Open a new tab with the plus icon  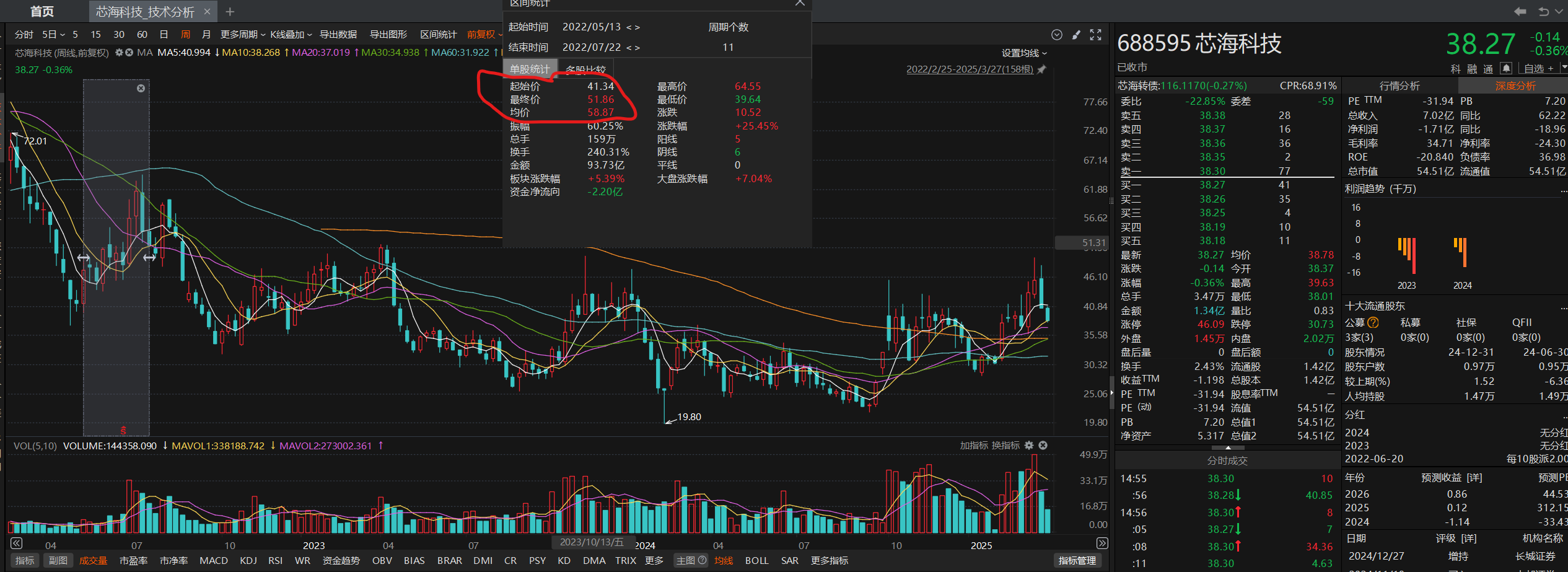click(230, 12)
